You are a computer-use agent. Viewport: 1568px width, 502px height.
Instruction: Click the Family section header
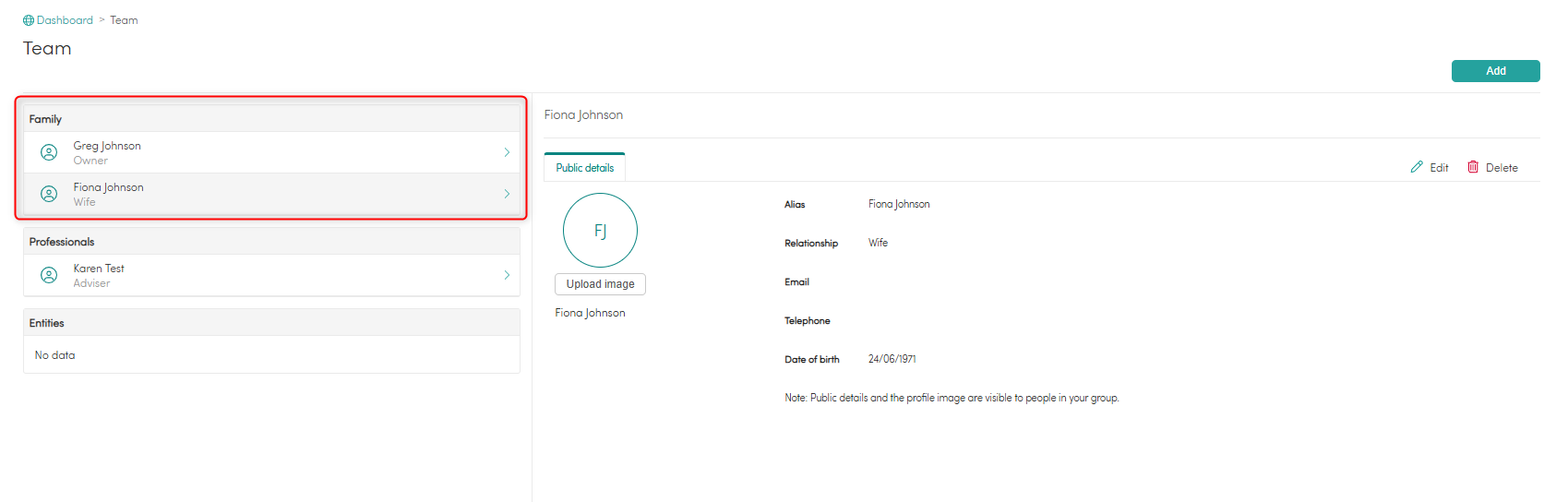coord(45,119)
